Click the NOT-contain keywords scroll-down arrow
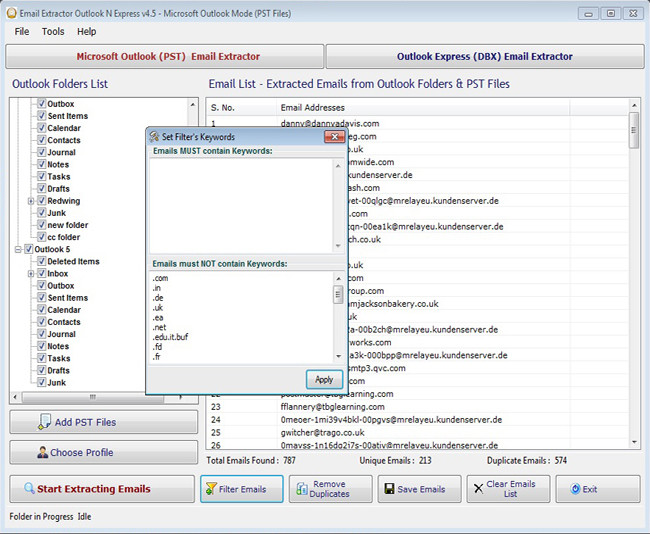The height and width of the screenshot is (534, 650). 338,356
